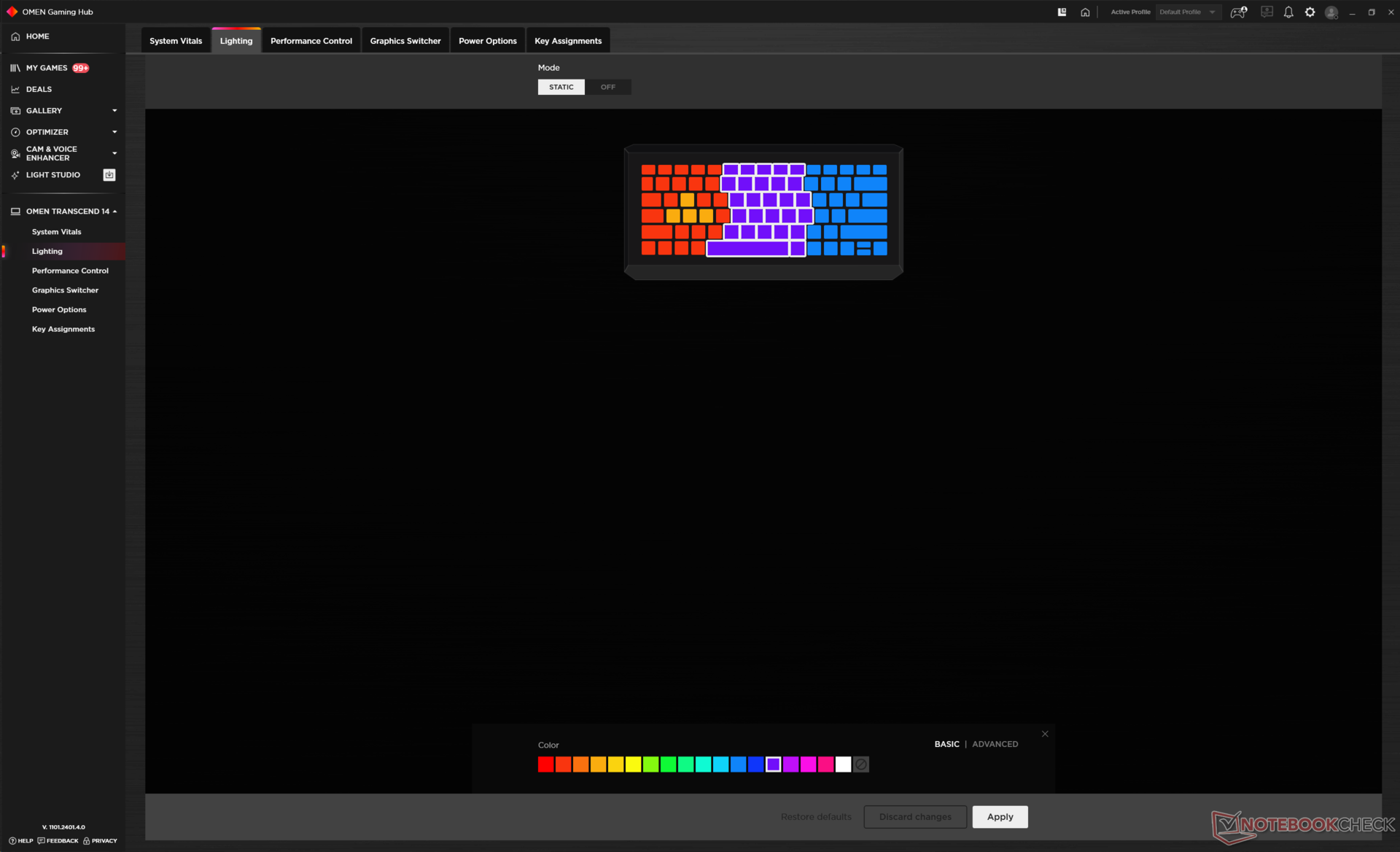Click the Apply button
The width and height of the screenshot is (1400, 852).
point(1000,817)
